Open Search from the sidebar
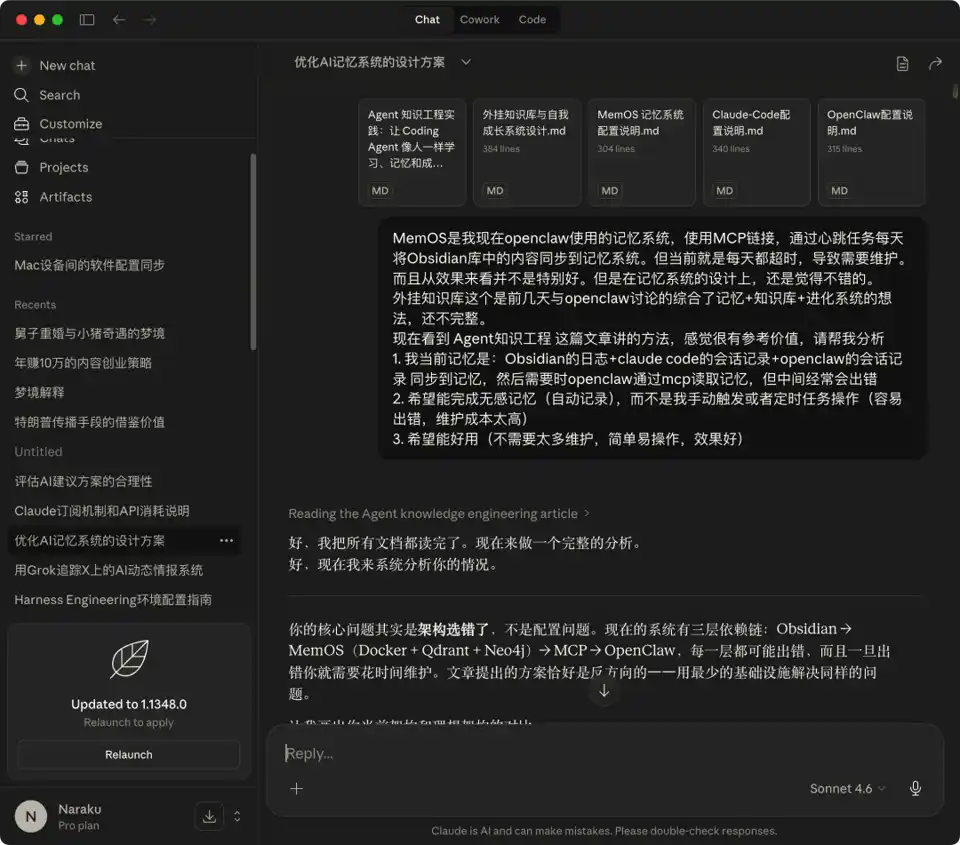Screen dimensions: 960x845 click(x=59, y=95)
